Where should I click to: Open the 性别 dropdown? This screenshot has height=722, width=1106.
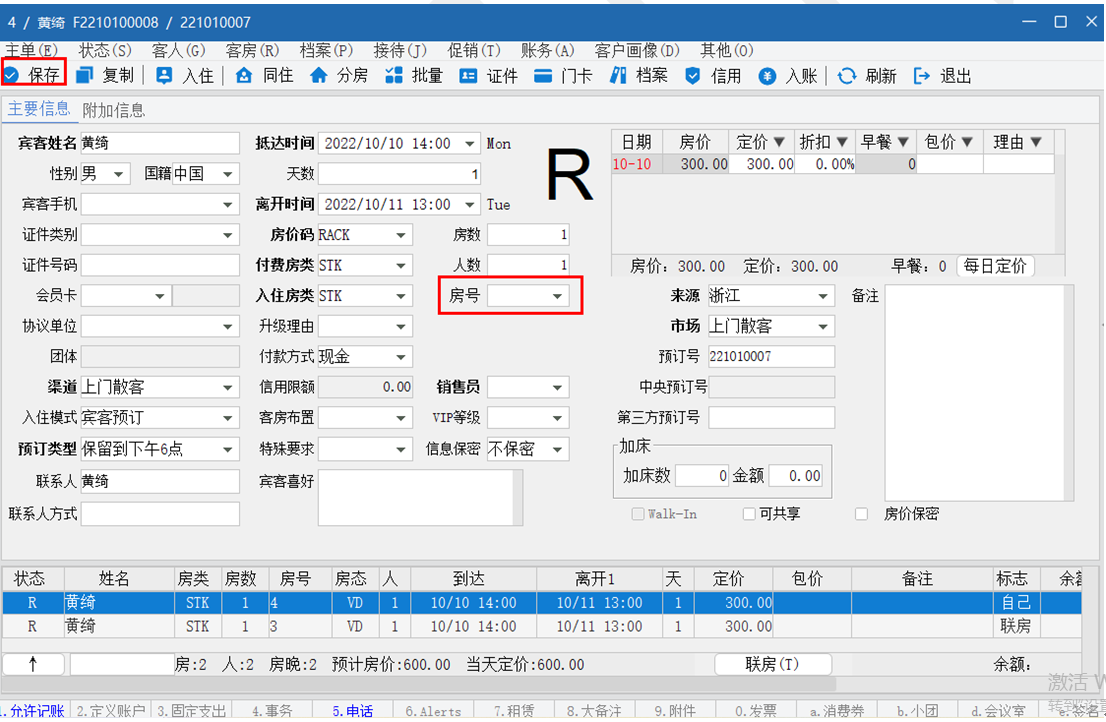coord(118,173)
